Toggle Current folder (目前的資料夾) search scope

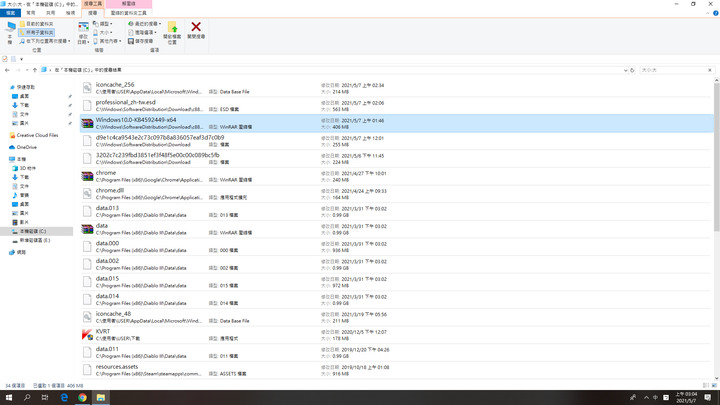[x=37, y=24]
